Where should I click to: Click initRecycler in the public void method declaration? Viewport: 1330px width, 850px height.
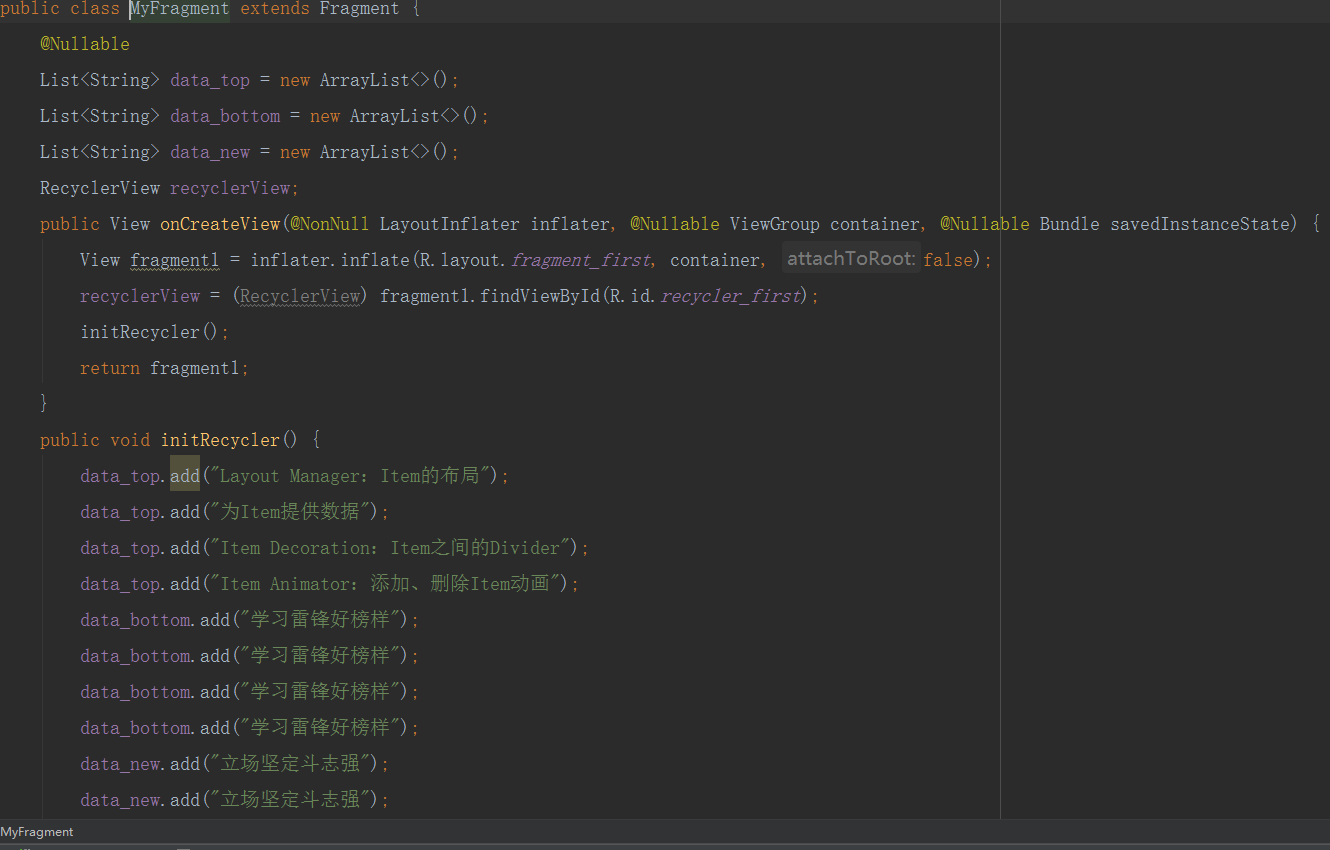pos(220,440)
